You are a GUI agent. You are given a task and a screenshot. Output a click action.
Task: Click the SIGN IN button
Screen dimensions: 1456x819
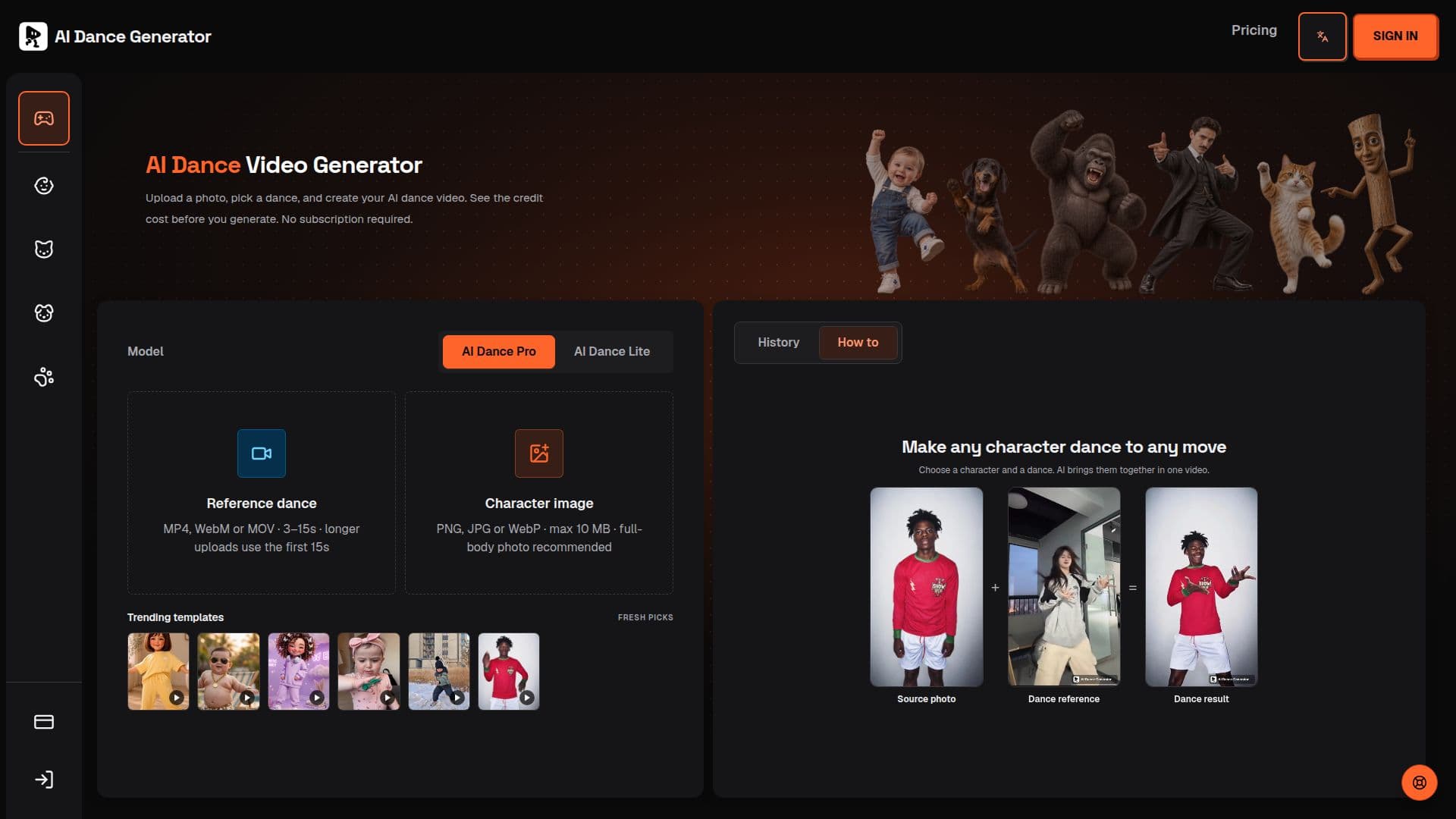1395,36
